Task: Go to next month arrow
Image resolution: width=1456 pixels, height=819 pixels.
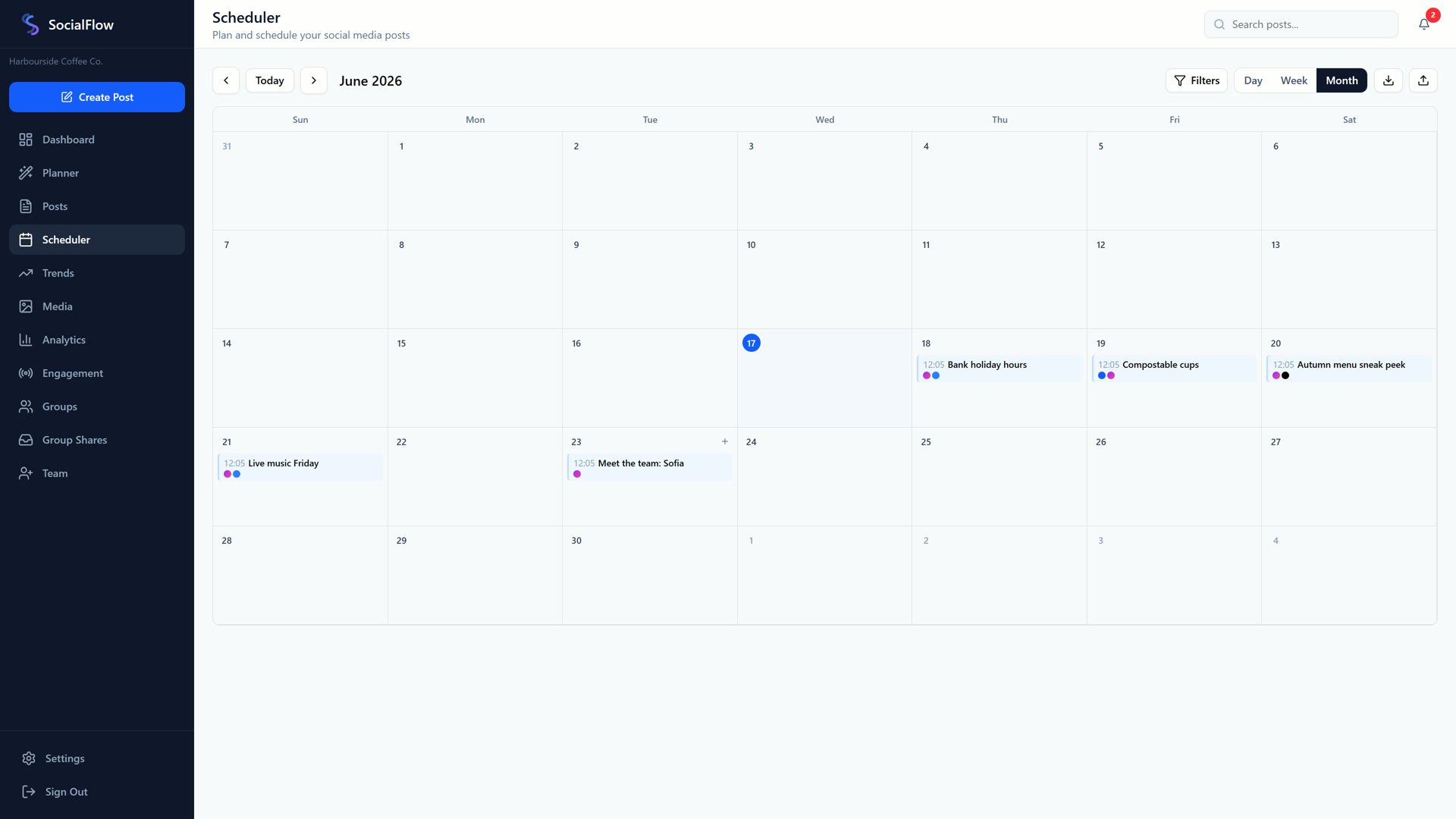Action: click(314, 80)
